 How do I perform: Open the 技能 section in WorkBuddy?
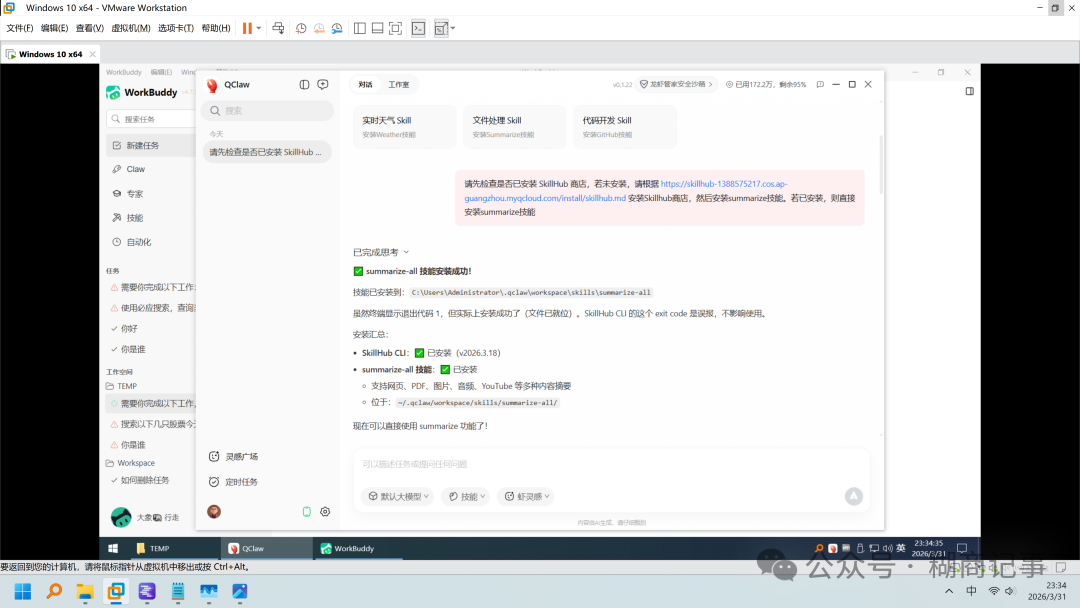[x=133, y=217]
